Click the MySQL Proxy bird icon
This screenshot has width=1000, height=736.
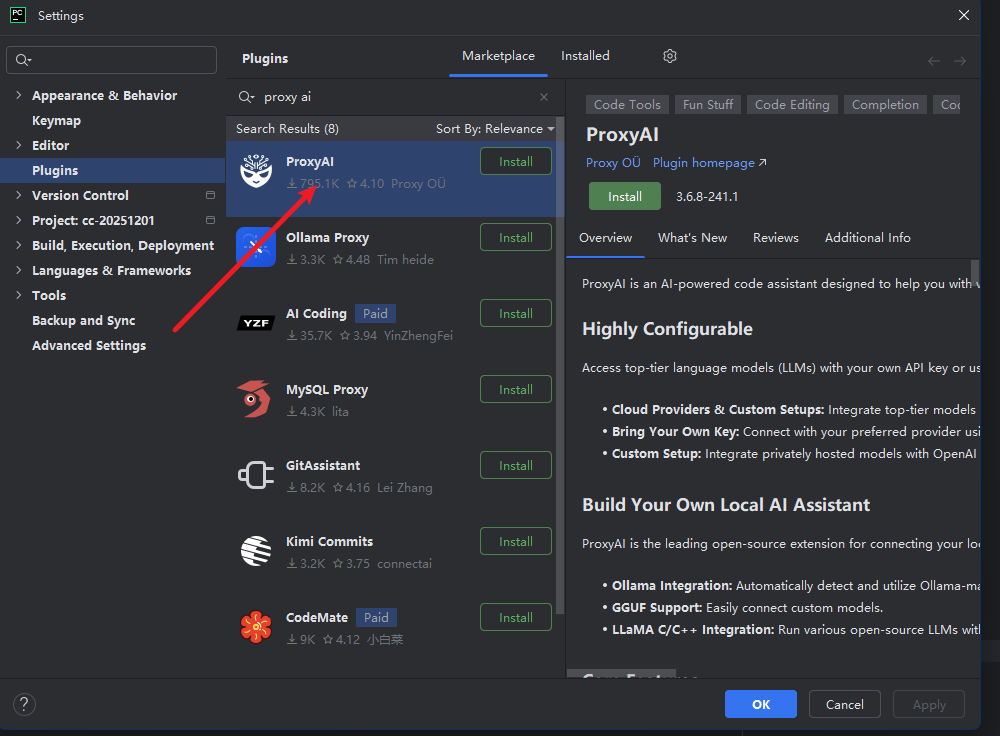pos(256,399)
